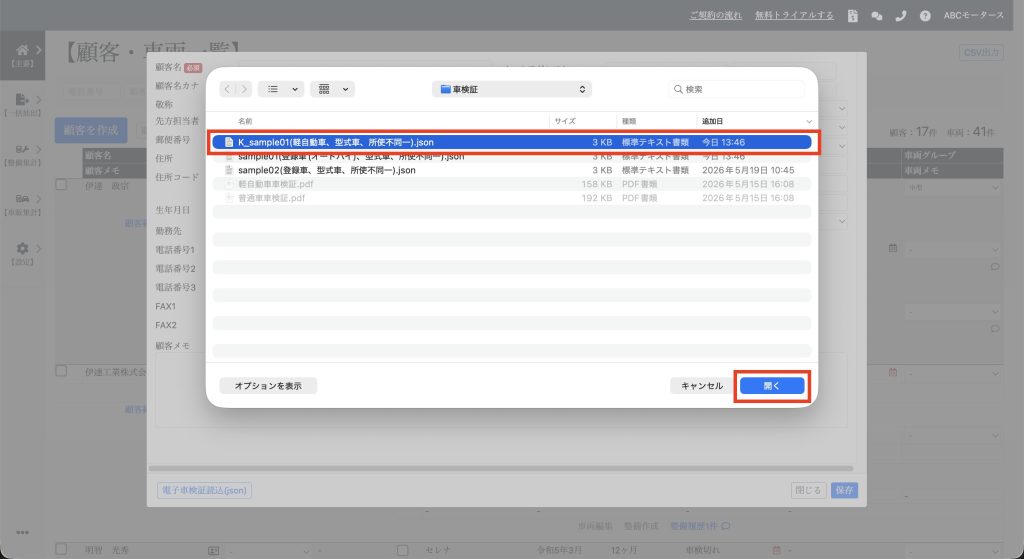This screenshot has height=559, width=1024.
Task: Click the three-dots icon at sidebar bottom
Action: (22, 532)
